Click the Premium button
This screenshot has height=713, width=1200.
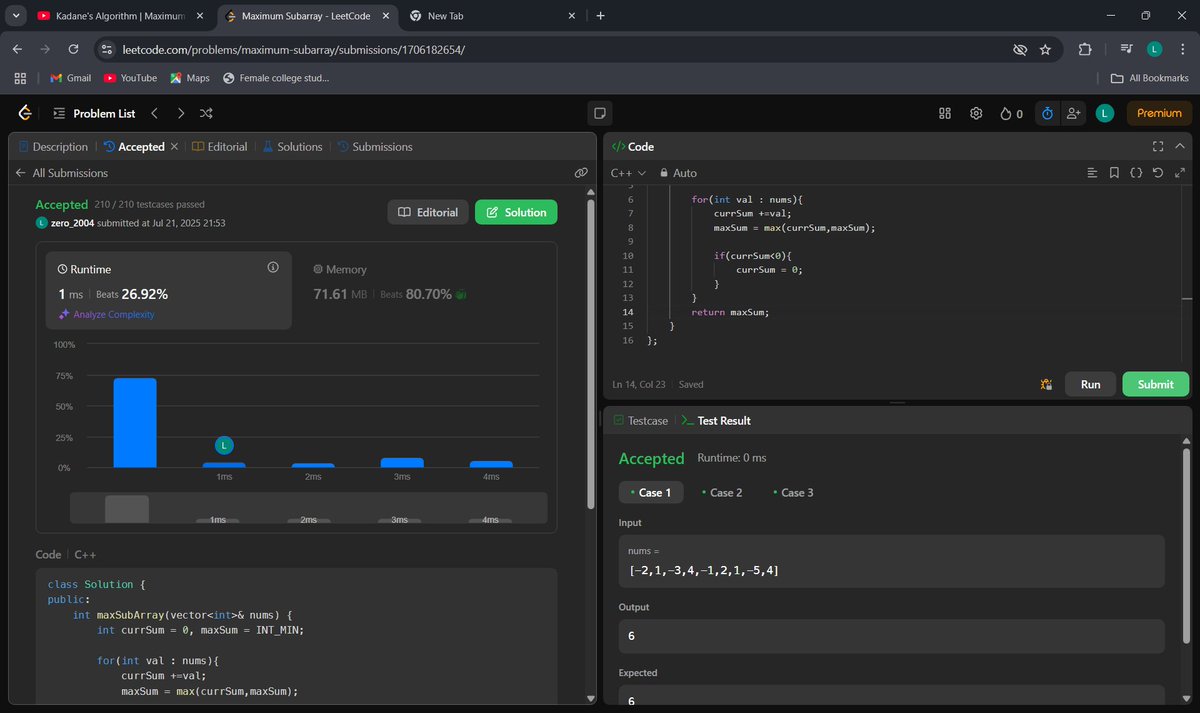(1159, 113)
